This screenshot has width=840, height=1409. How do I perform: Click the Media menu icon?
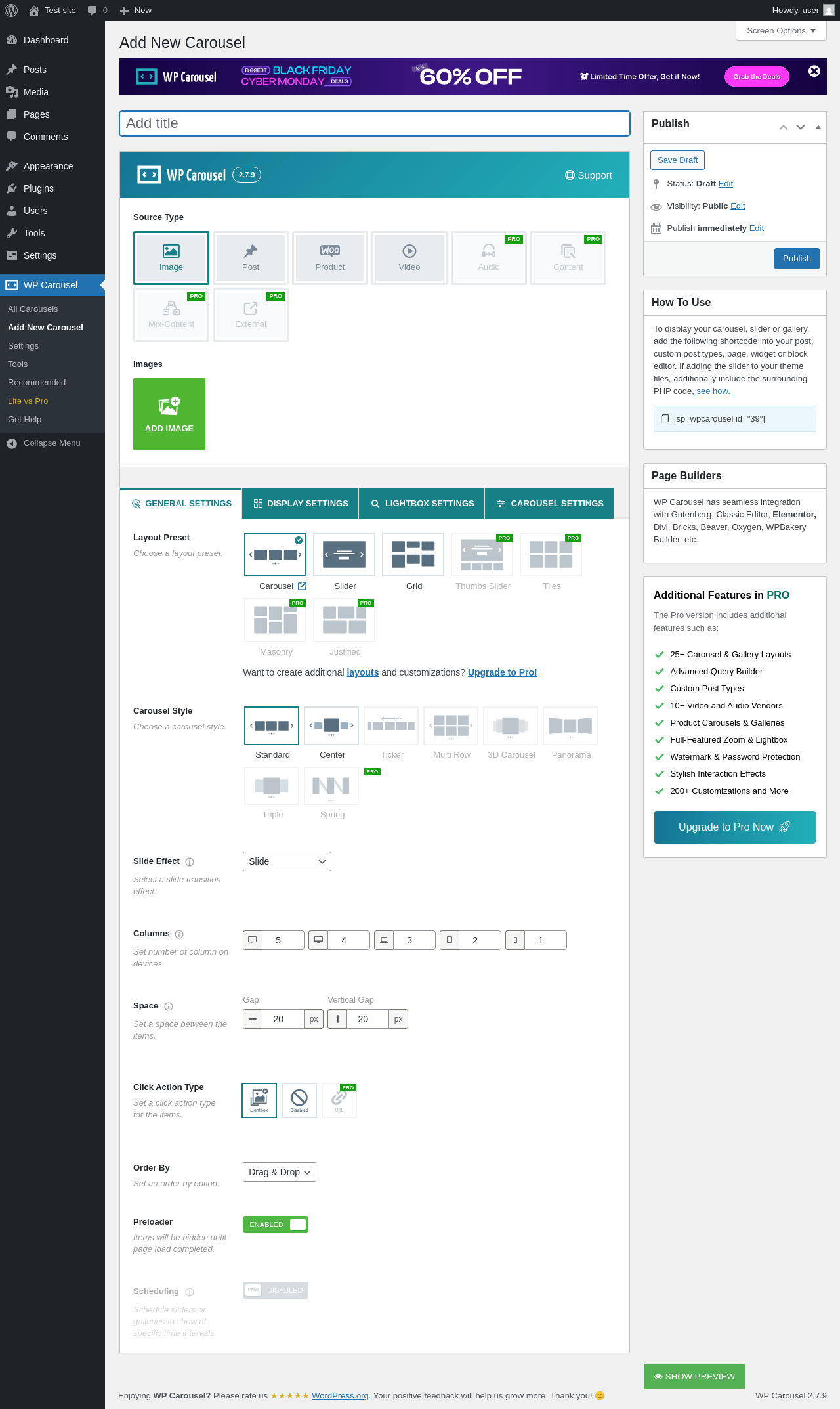click(12, 92)
